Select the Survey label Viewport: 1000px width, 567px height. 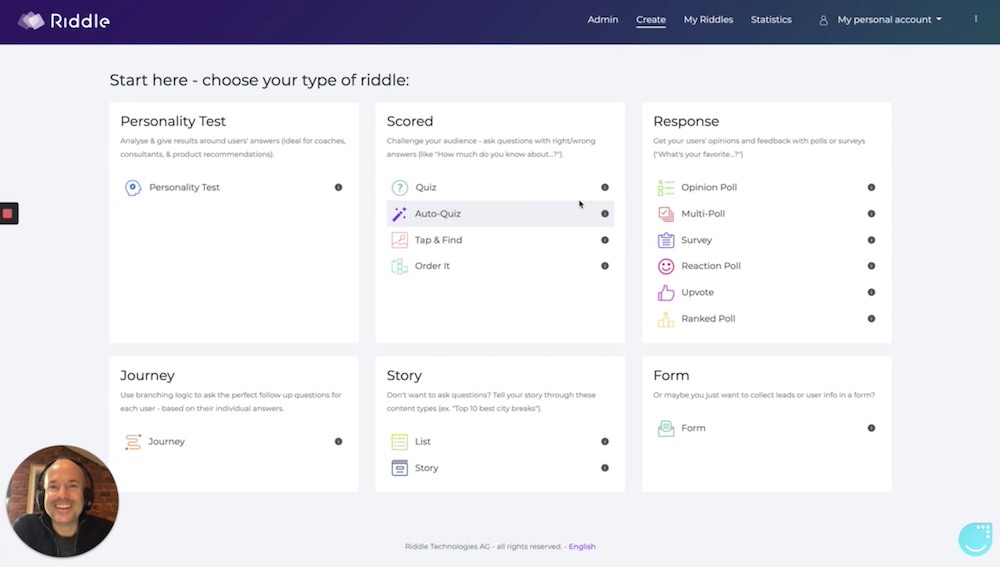696,240
